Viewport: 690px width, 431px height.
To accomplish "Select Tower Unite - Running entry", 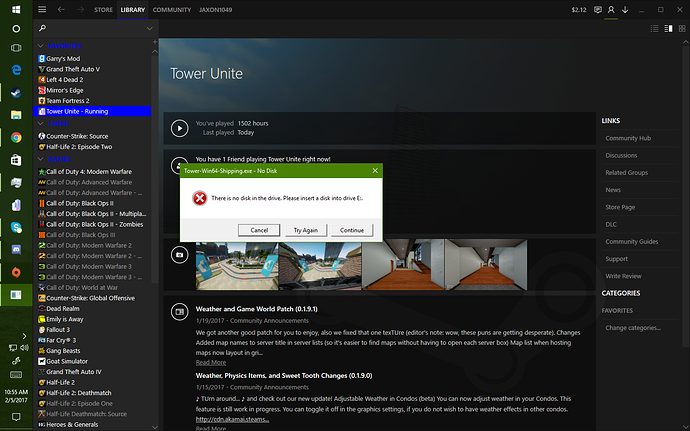I will (92, 111).
